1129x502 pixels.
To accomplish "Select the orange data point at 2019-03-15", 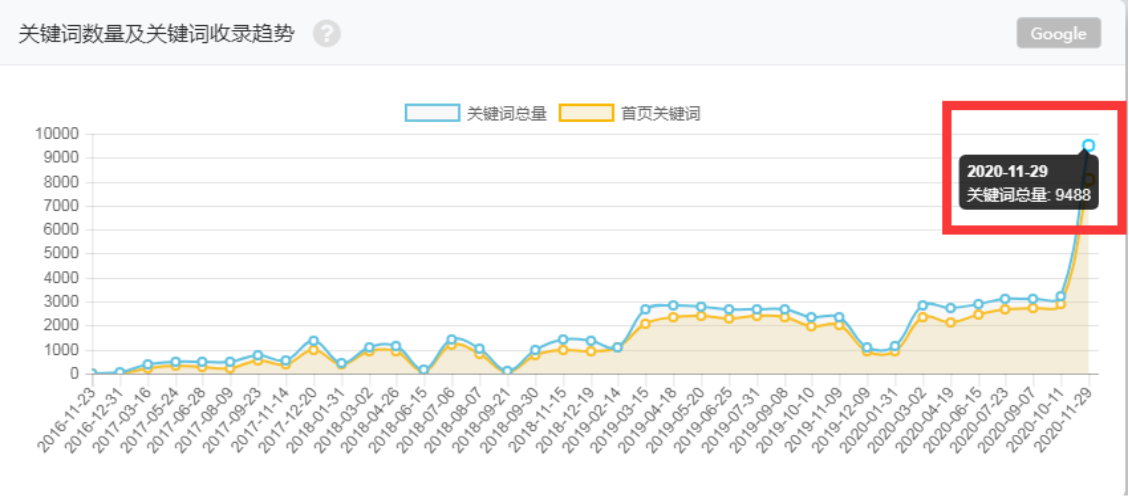I will pos(646,324).
